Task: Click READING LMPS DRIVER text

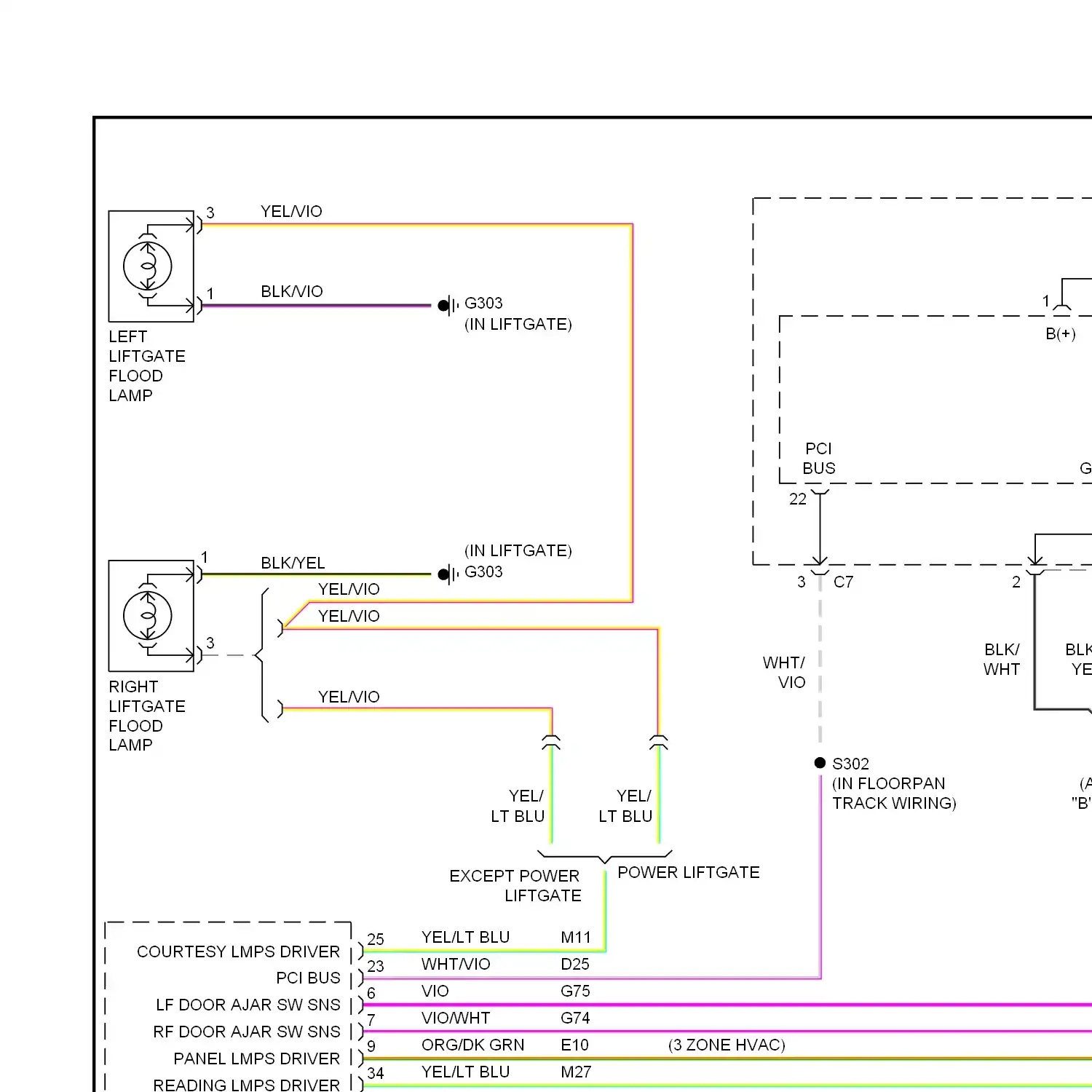Action: pyautogui.click(x=247, y=1085)
